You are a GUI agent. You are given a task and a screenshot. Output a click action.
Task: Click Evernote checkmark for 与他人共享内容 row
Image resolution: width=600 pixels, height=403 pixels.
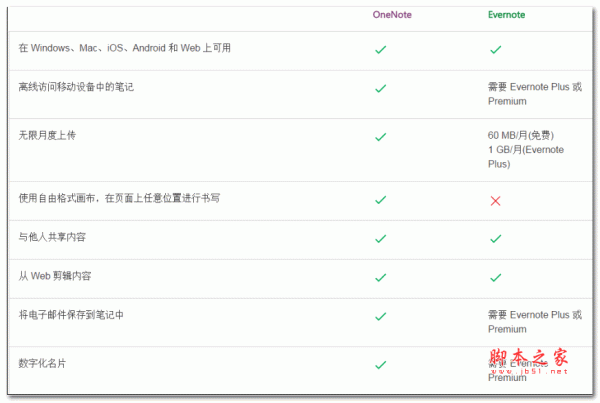point(496,239)
